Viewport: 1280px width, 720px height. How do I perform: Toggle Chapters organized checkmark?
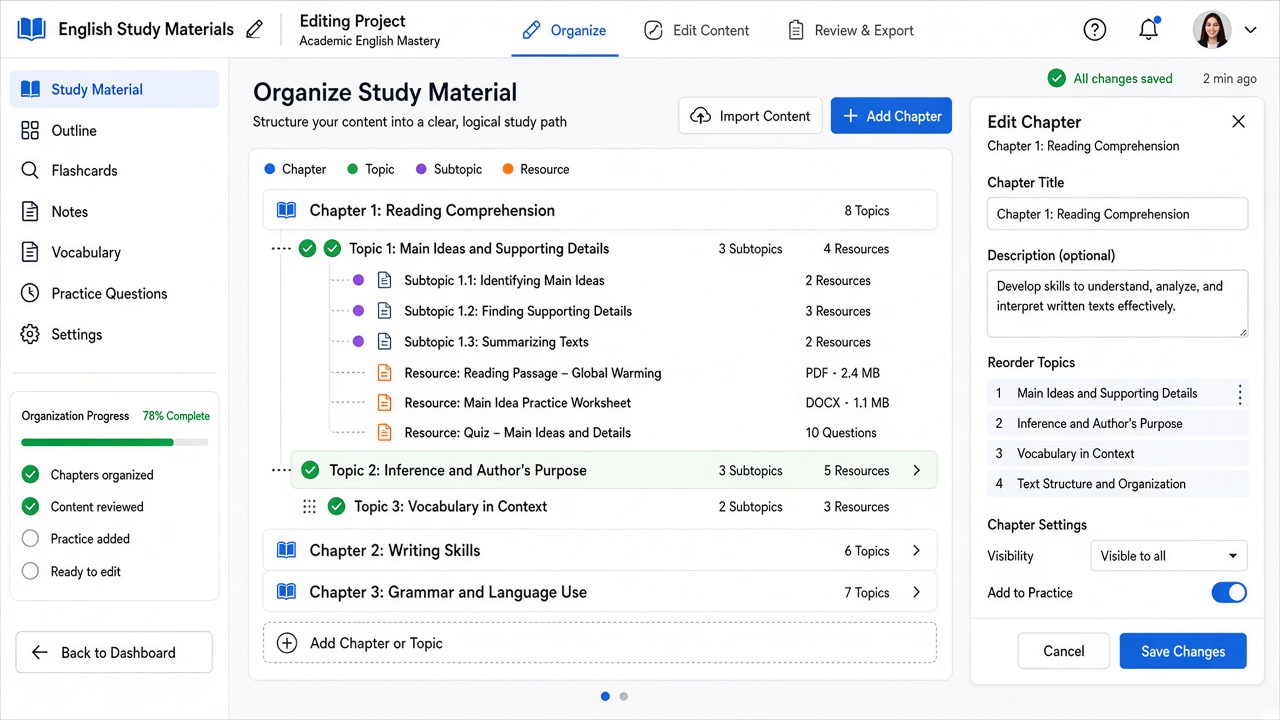click(30, 474)
